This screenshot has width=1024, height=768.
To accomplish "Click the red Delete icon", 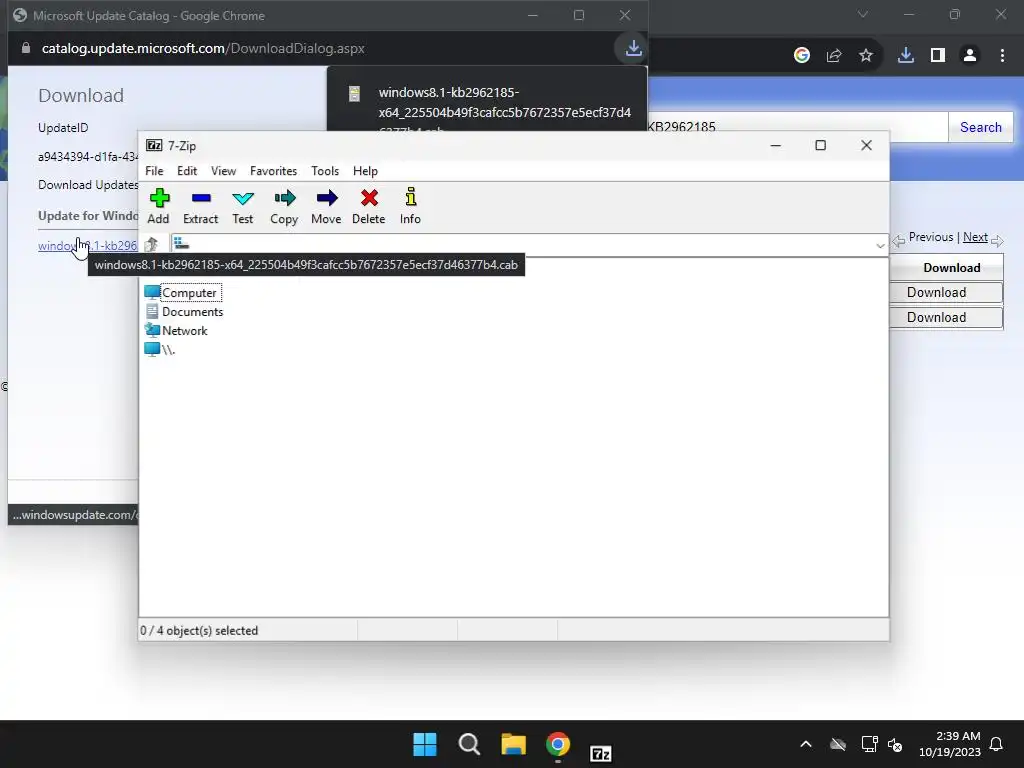I will (x=368, y=206).
